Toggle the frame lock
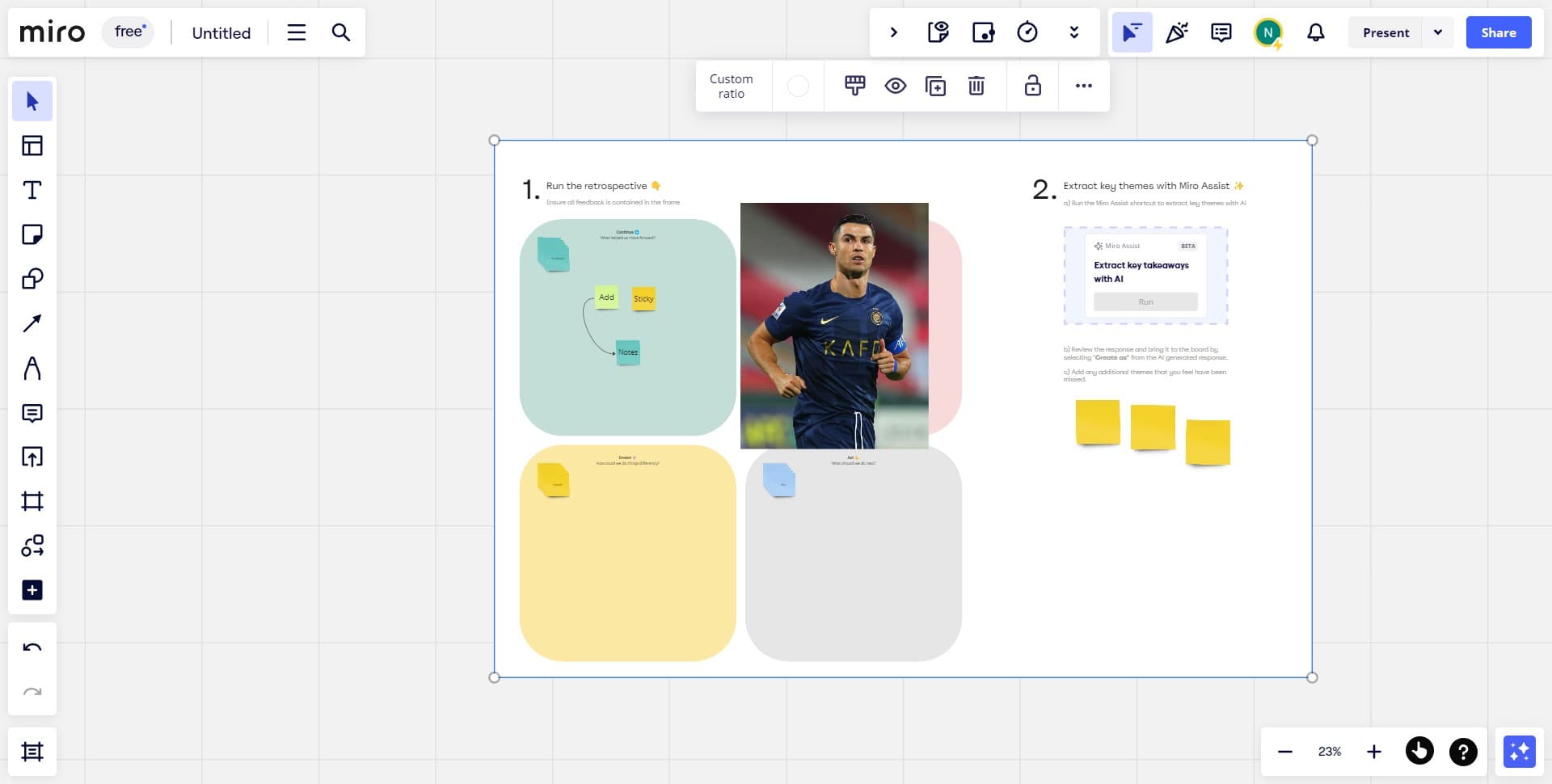 click(x=1032, y=86)
